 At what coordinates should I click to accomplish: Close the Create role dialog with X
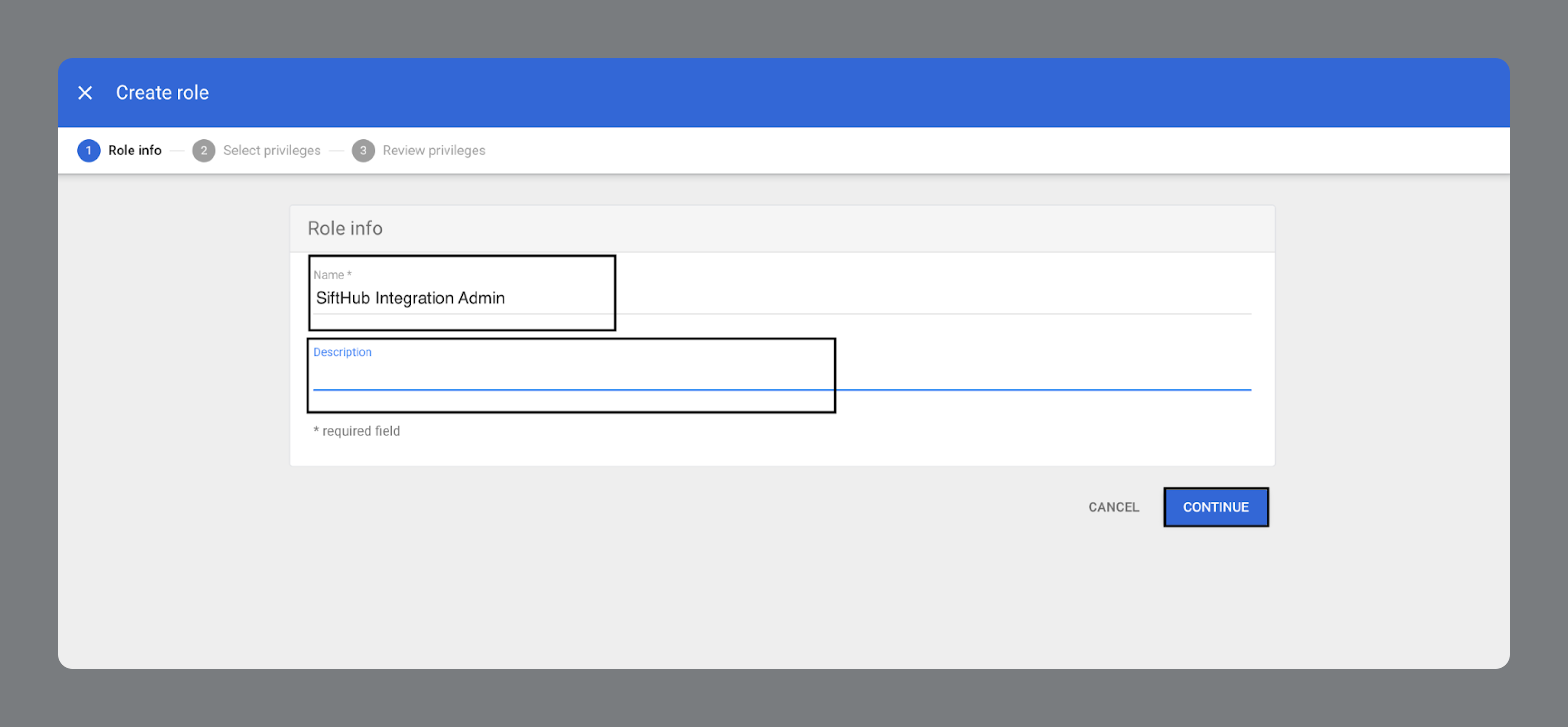84,93
